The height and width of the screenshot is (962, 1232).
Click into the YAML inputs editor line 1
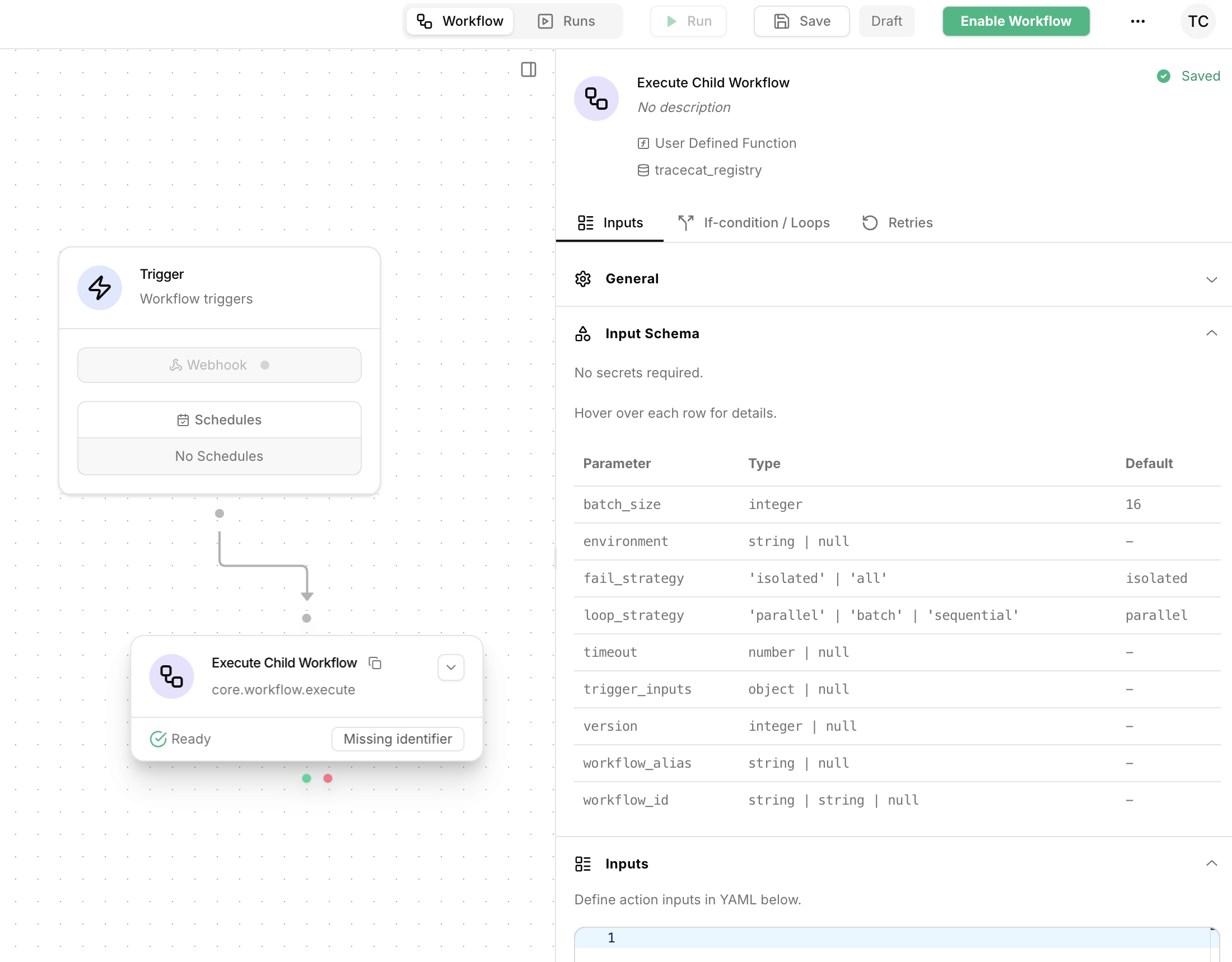(903, 937)
